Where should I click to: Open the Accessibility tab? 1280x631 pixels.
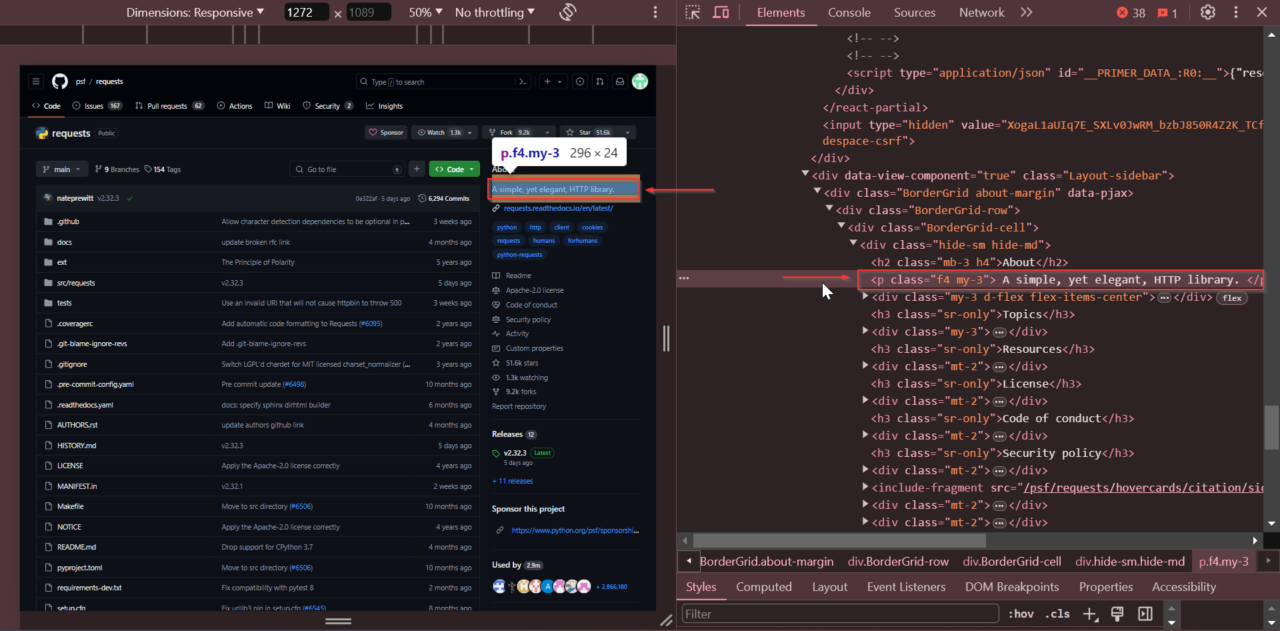click(x=1184, y=587)
